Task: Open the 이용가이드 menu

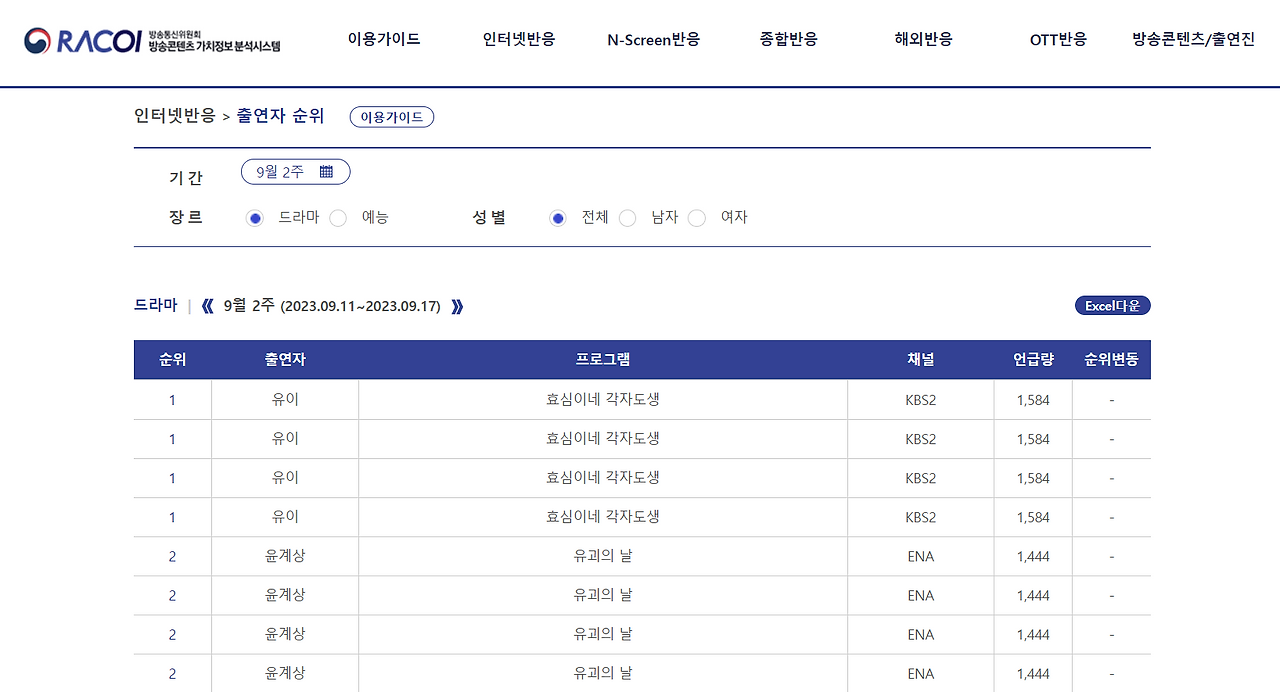Action: 383,38
